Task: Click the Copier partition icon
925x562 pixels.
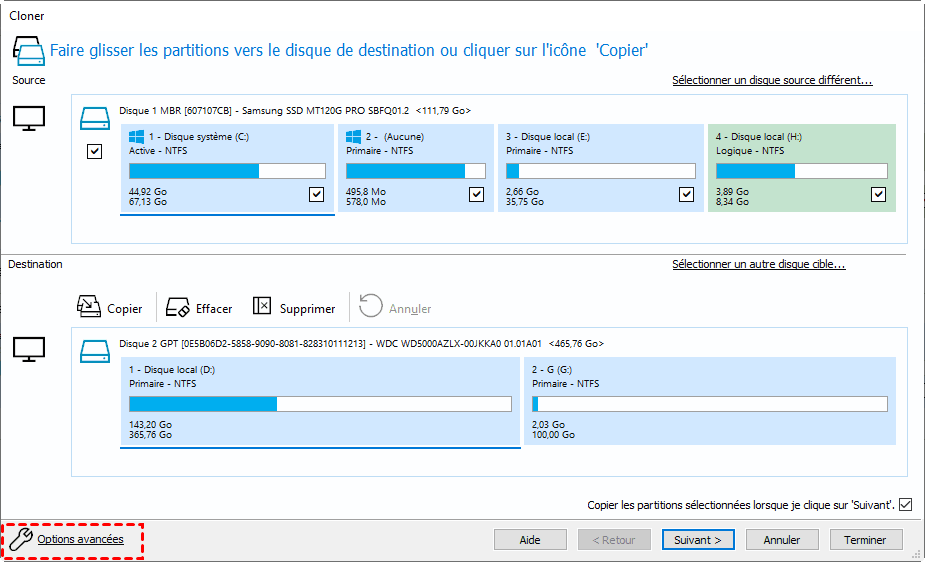Action: pyautogui.click(x=89, y=307)
